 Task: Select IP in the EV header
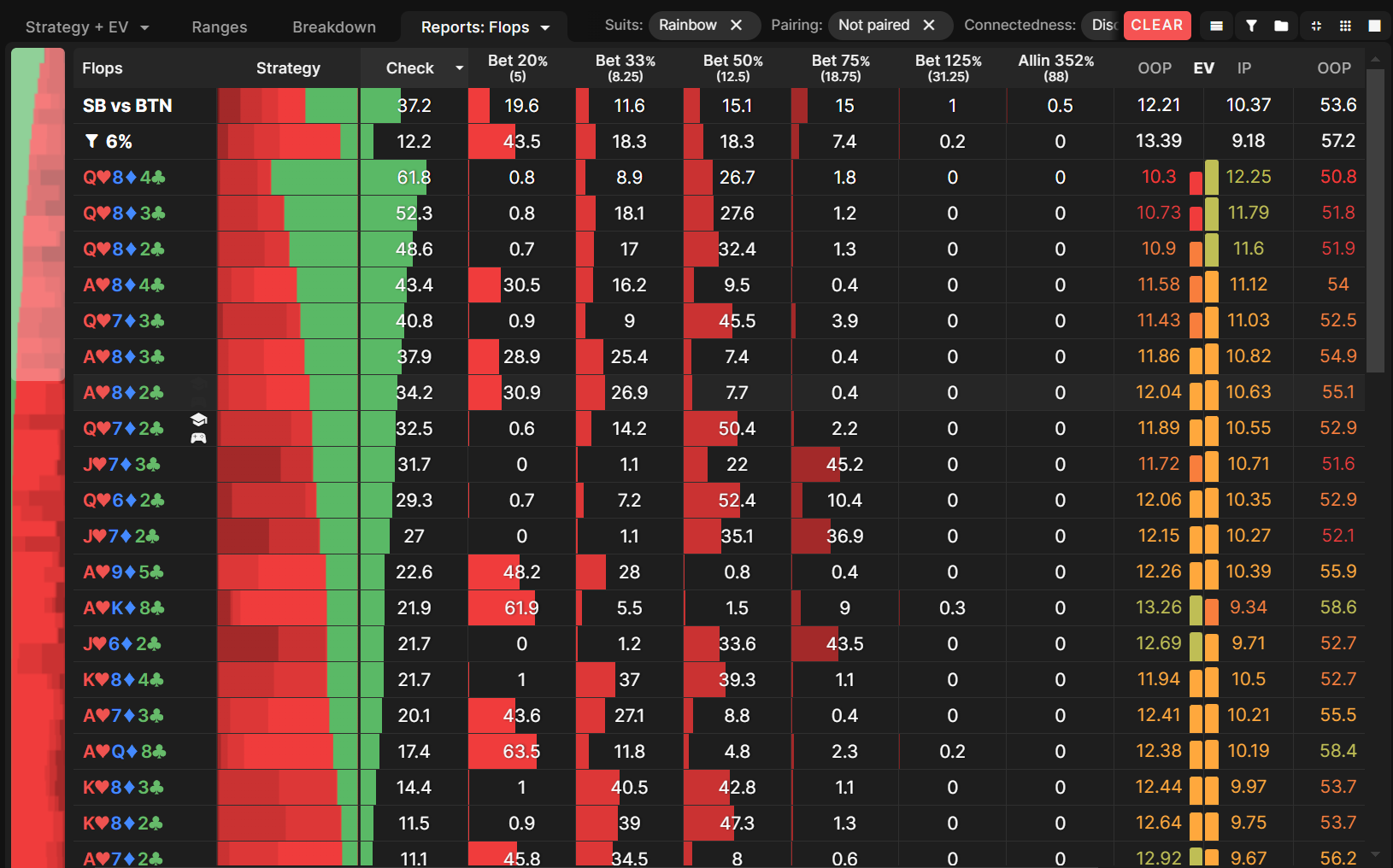1244,68
